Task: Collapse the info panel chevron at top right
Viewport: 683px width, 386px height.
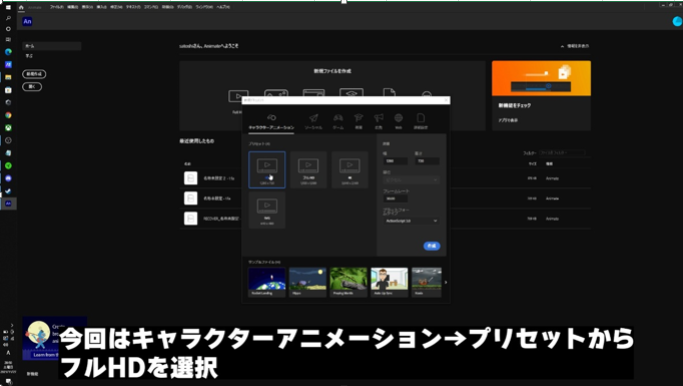Action: [x=562, y=46]
